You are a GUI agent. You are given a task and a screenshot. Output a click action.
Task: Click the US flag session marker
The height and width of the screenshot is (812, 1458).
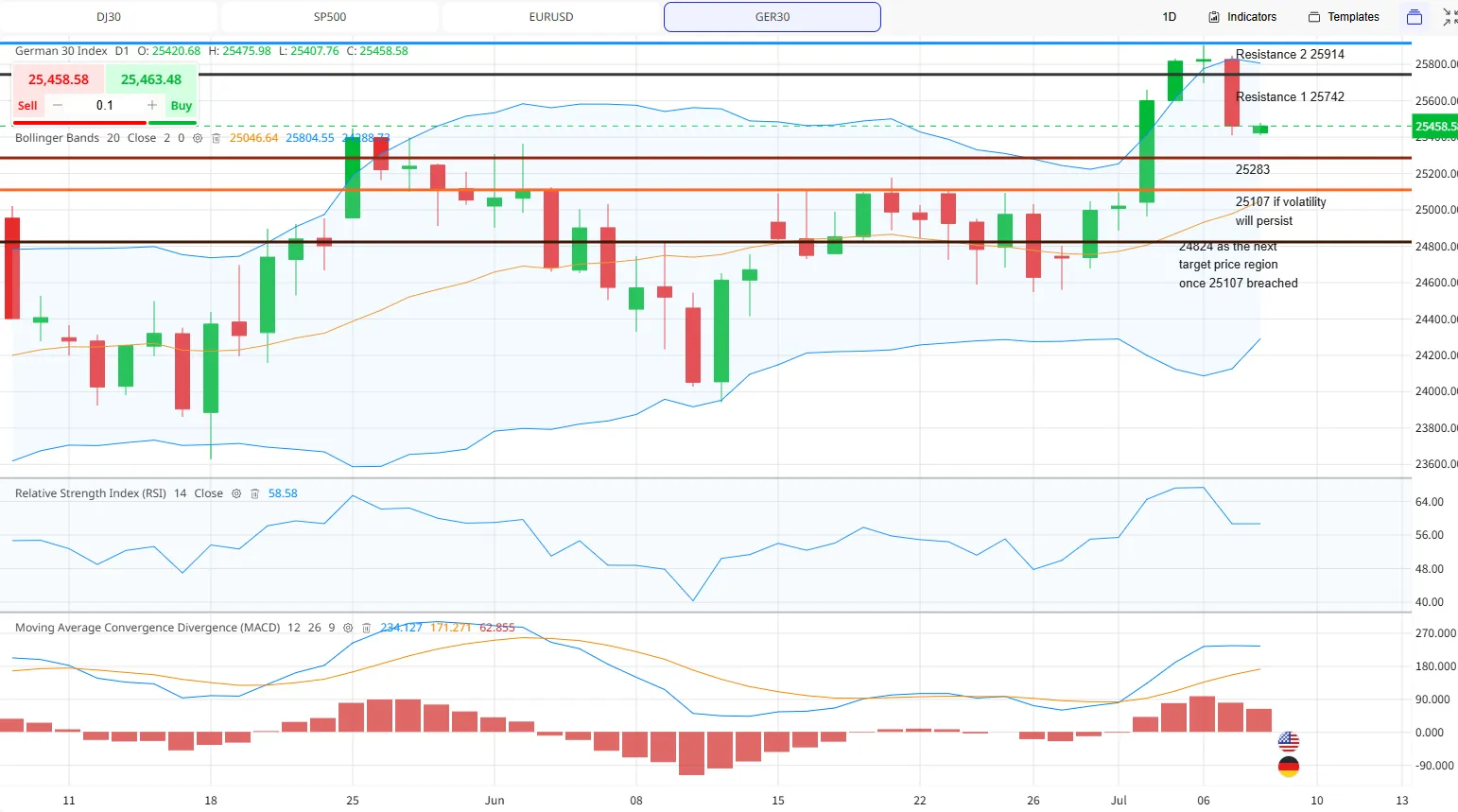pos(1289,741)
